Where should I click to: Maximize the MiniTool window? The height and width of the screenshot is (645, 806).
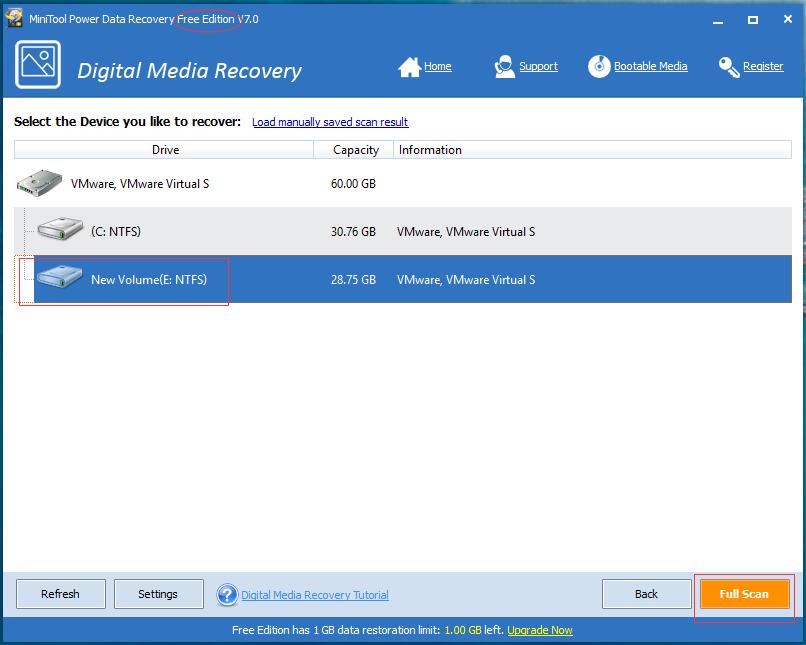point(753,20)
